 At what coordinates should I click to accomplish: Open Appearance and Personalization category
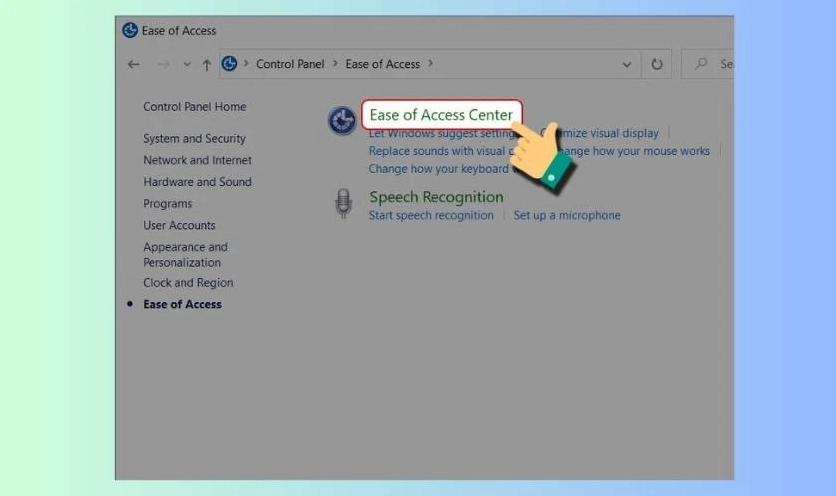click(x=185, y=254)
